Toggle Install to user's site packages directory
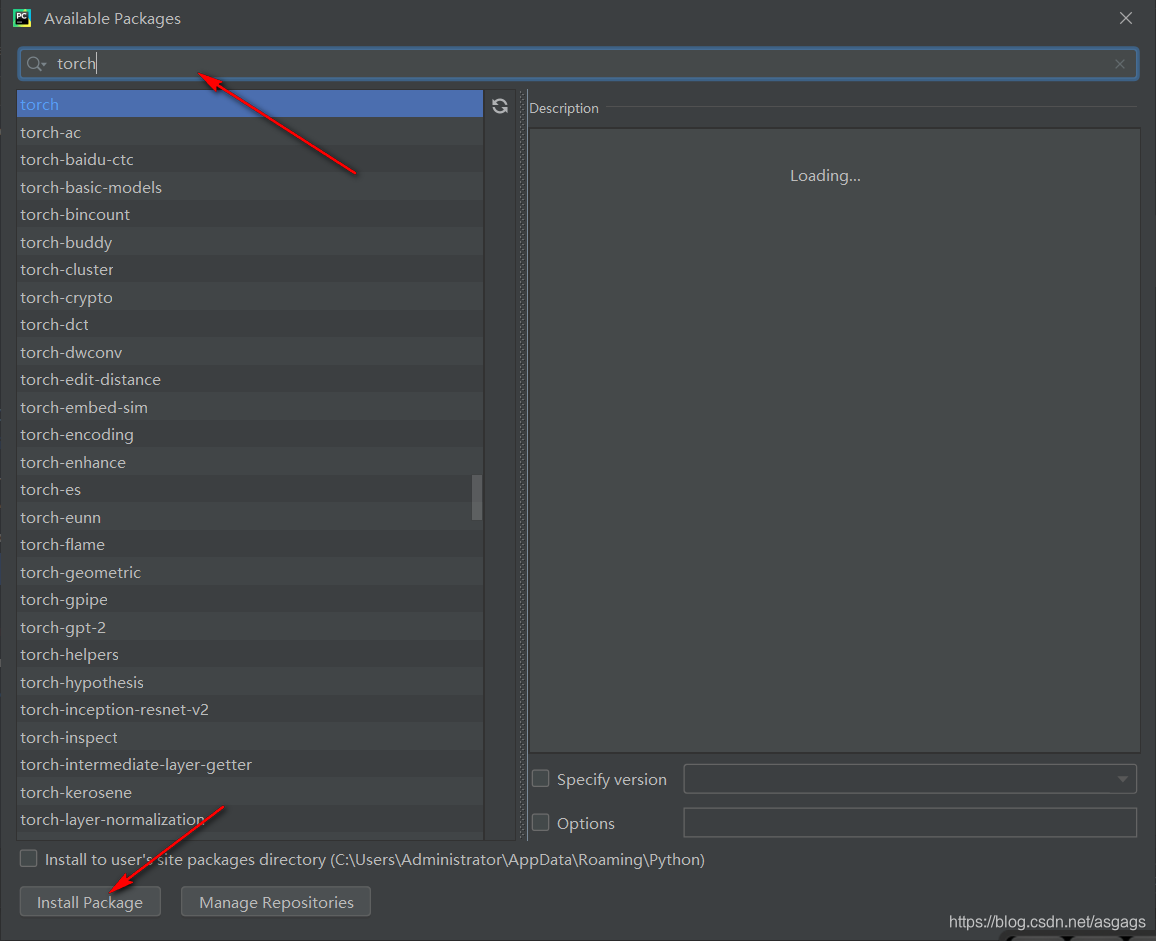Screen dimensions: 1156x941 [29, 858]
